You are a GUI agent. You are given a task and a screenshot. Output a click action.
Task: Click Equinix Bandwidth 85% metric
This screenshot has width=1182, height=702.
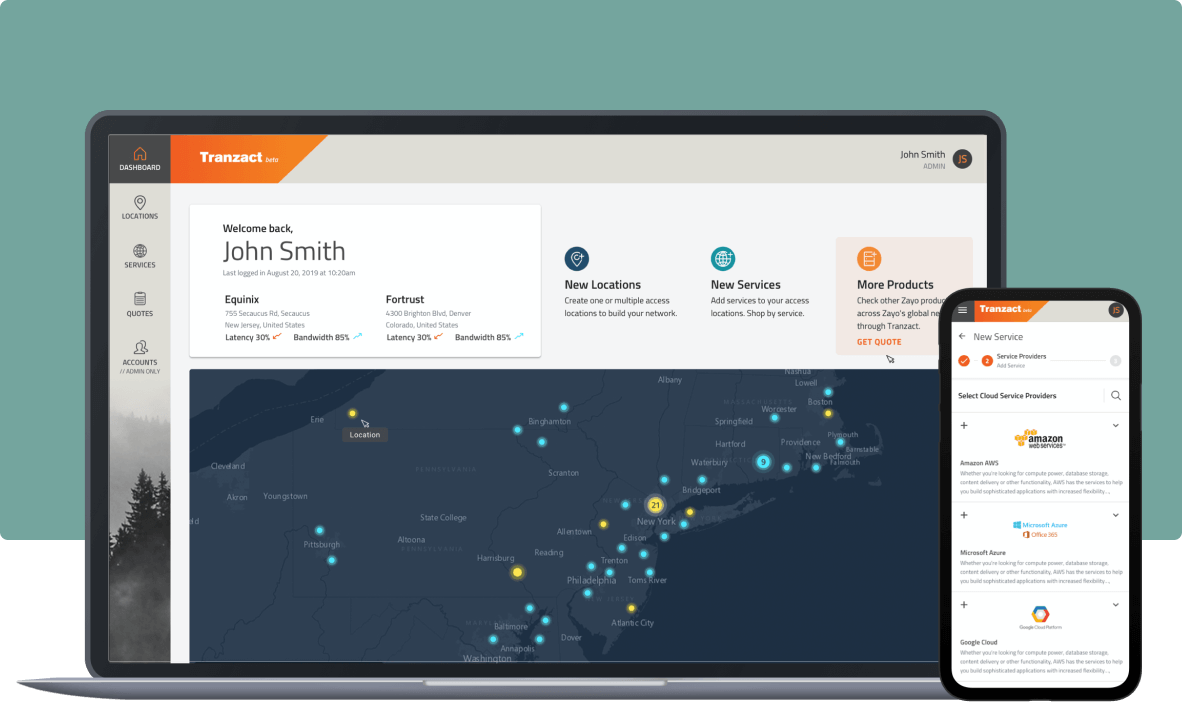[x=328, y=337]
